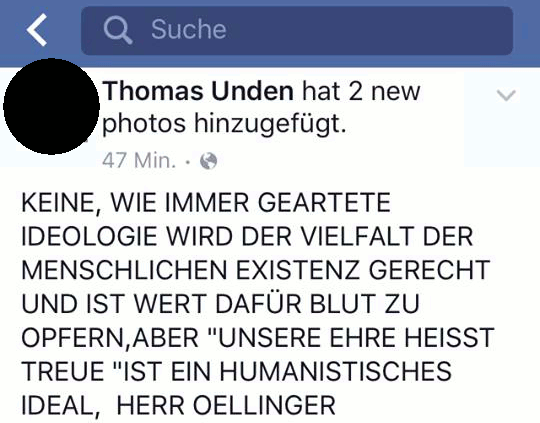
Task: Select the post line starting 'KEINE, WIE IMMER'
Action: (206, 203)
